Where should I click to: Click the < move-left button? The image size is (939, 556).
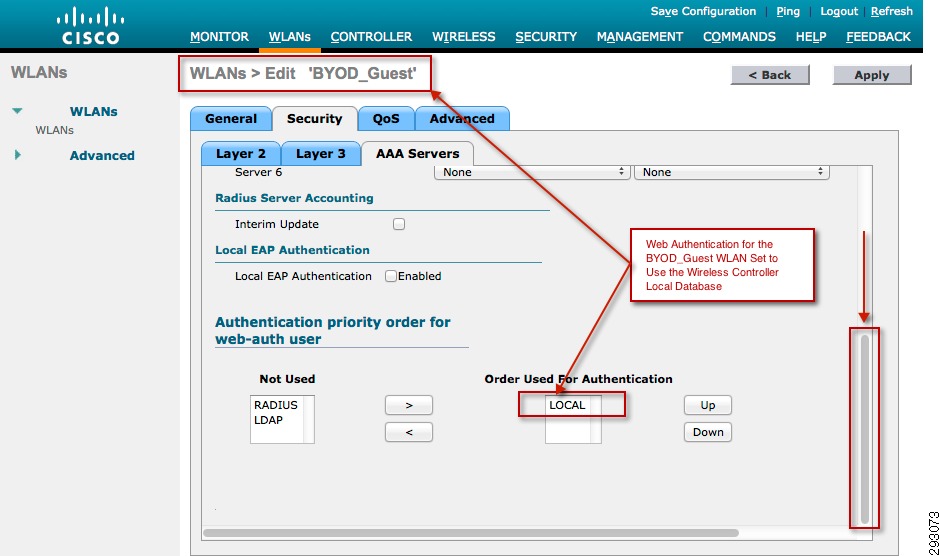click(408, 432)
